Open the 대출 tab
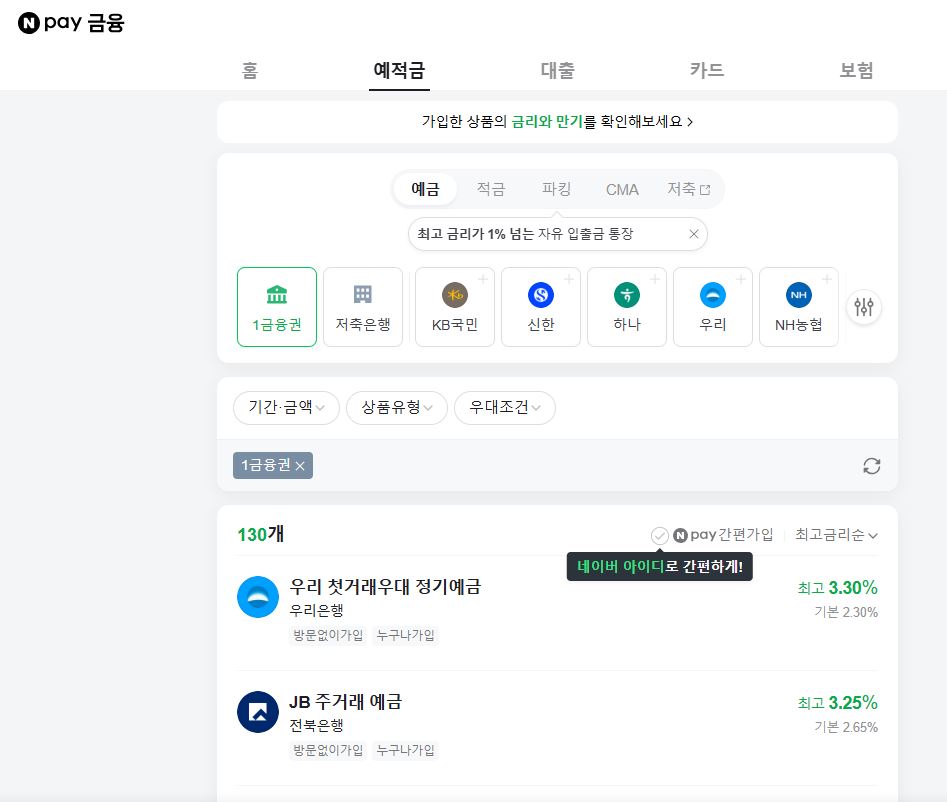The height and width of the screenshot is (802, 947). [557, 71]
